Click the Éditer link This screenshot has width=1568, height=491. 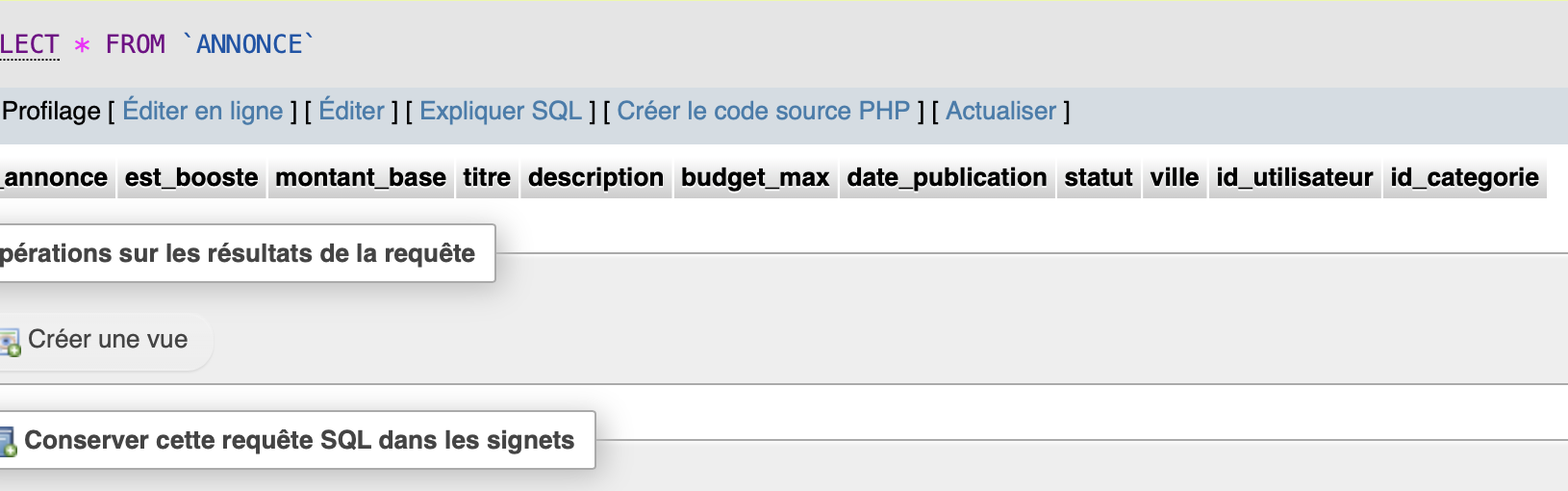351,112
